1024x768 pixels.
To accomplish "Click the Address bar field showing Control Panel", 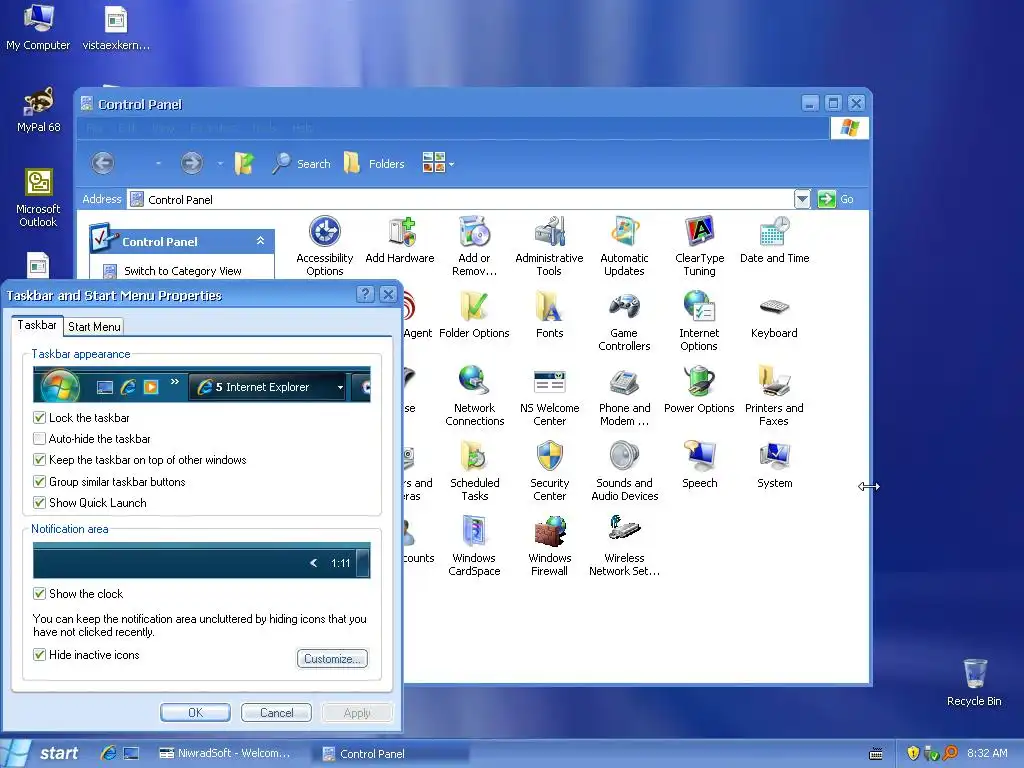I will 460,199.
